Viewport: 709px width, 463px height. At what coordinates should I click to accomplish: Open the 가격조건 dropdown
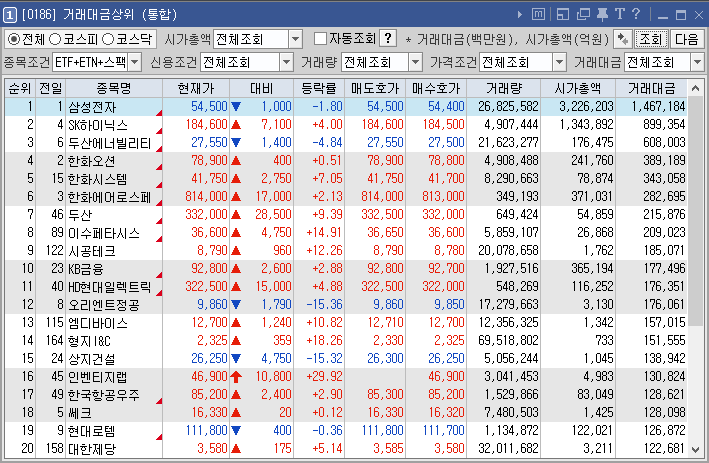click(559, 62)
